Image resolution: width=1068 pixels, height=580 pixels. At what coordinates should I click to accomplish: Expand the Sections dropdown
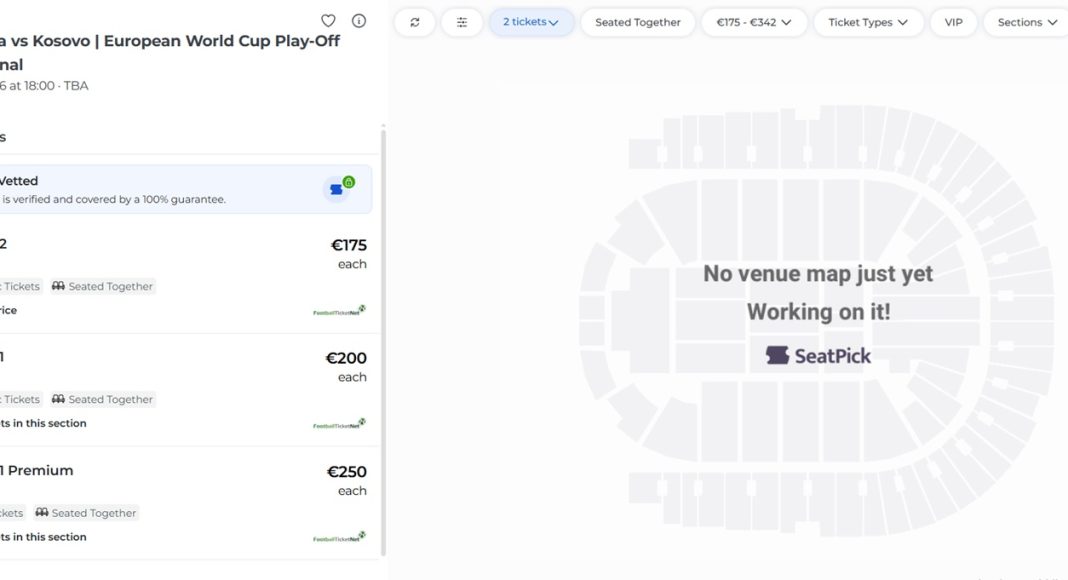(x=1027, y=22)
